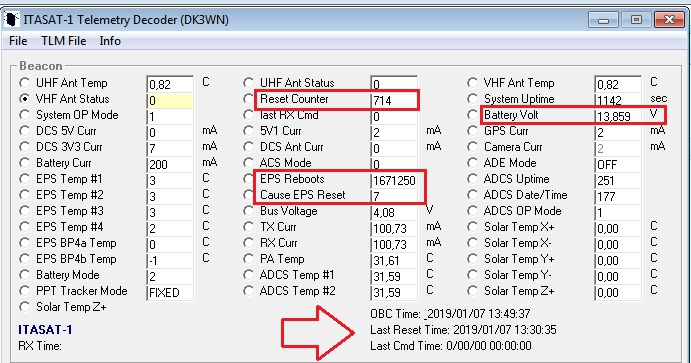
Task: Click the ITASAT-1 satellite name label
Action: [x=45, y=330]
